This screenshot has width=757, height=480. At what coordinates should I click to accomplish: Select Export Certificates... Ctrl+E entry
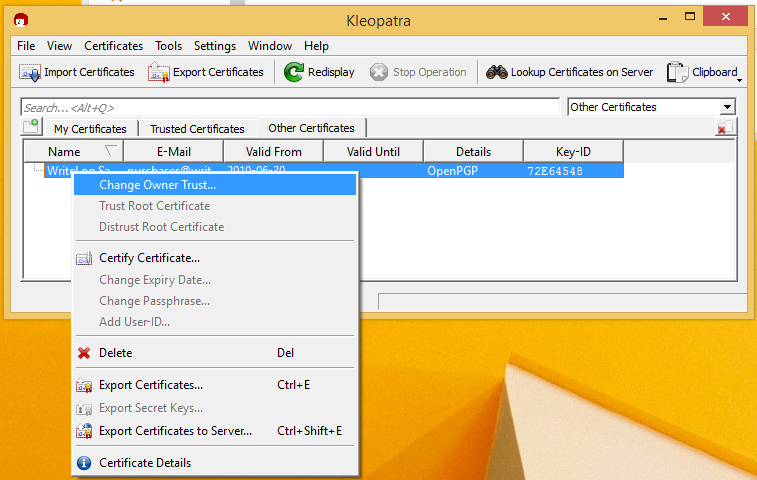tap(215, 385)
